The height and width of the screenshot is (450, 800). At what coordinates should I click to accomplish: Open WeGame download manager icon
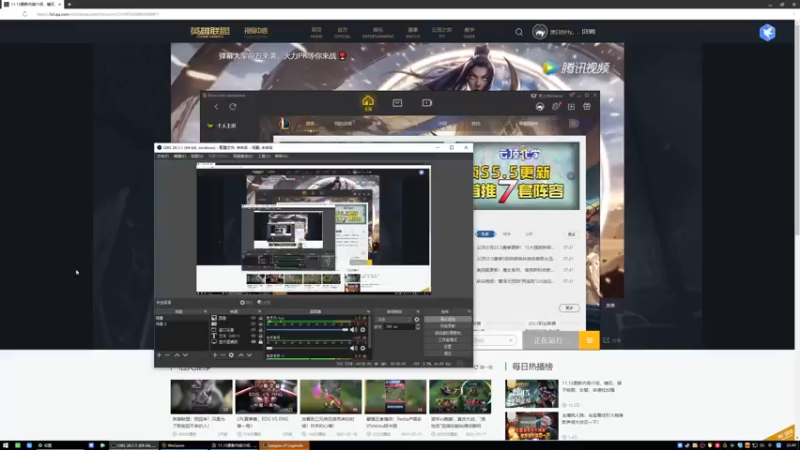pyautogui.click(x=571, y=107)
